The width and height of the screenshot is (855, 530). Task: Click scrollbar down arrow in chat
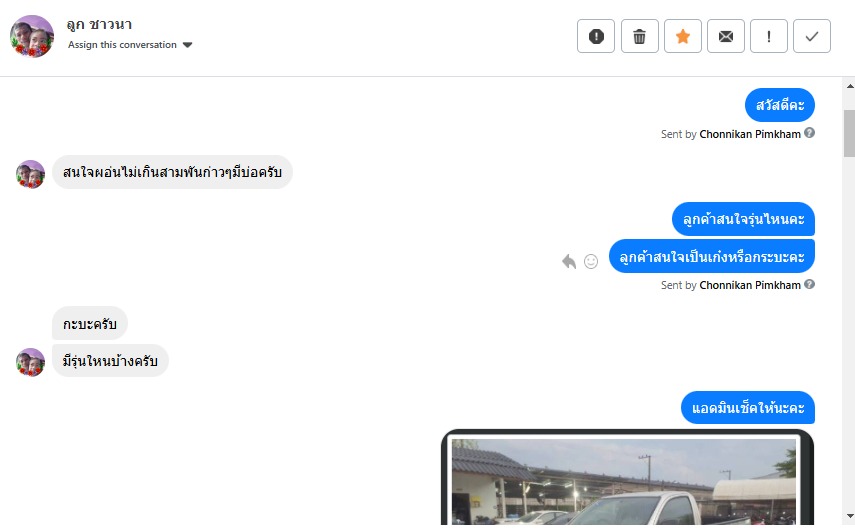coord(850,515)
